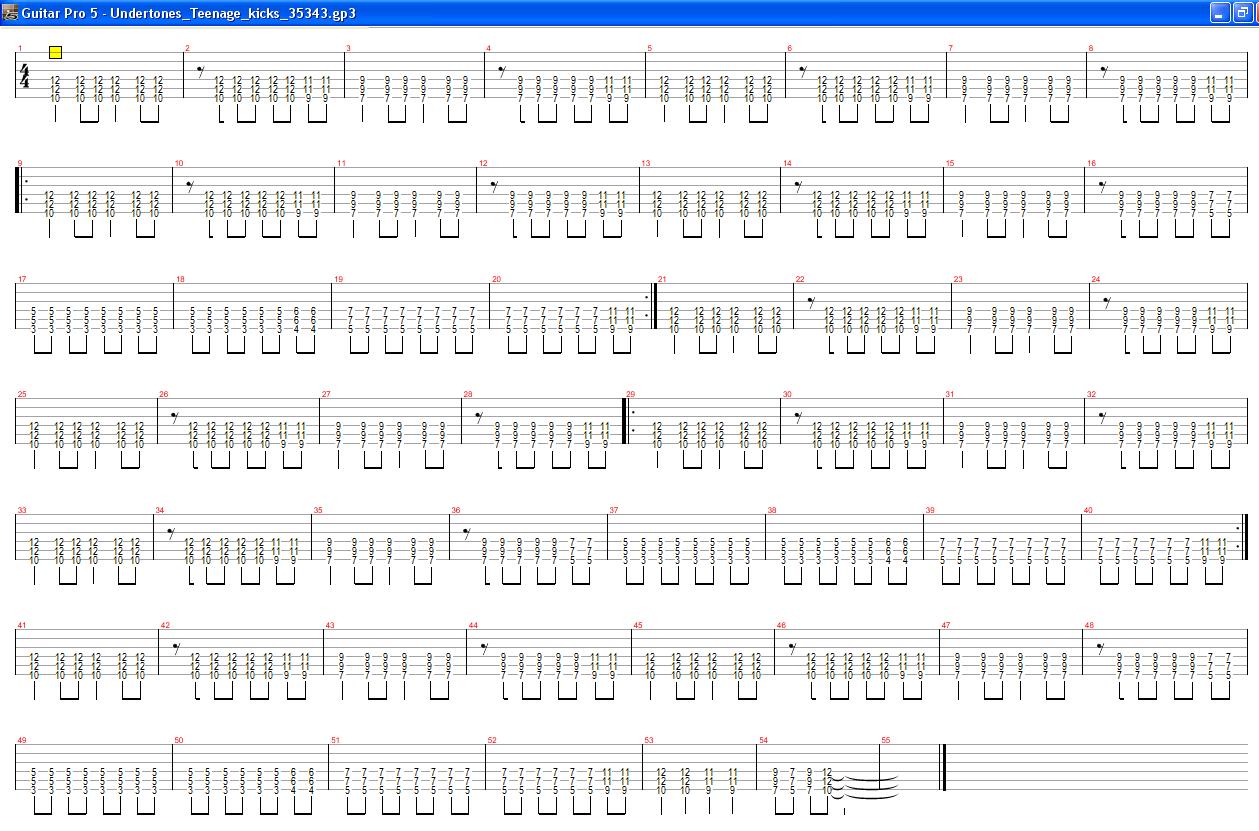This screenshot has width=1259, height=831.
Task: Click measure number 19
Action: [339, 279]
